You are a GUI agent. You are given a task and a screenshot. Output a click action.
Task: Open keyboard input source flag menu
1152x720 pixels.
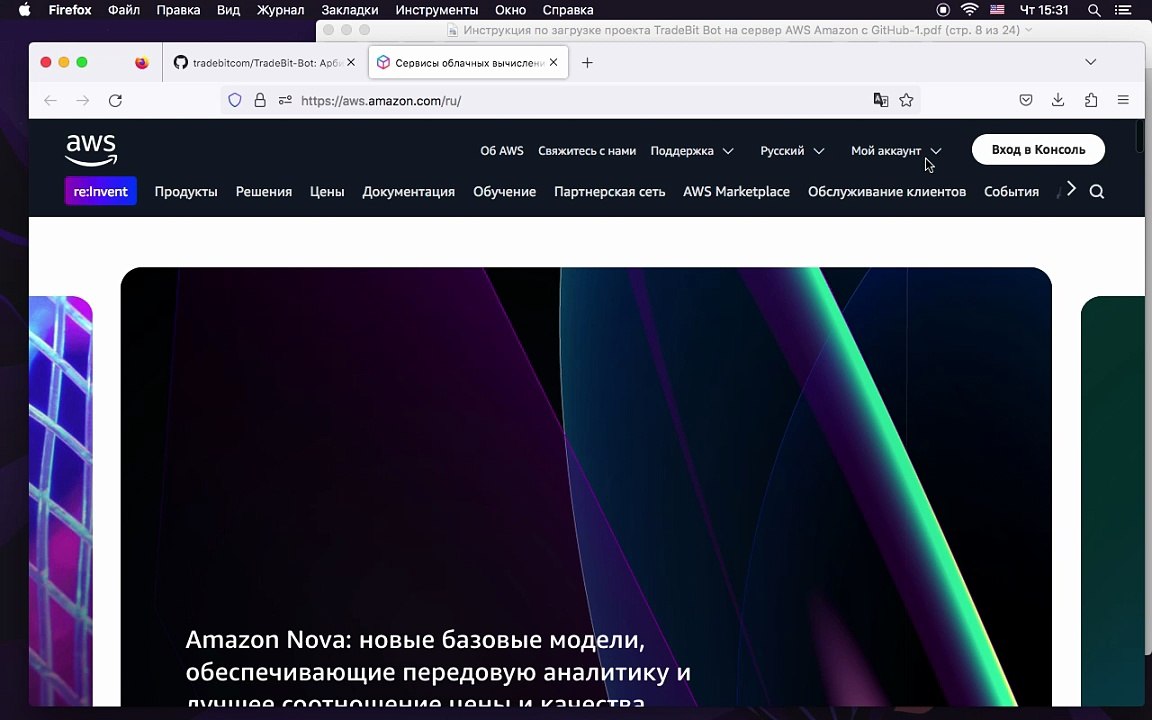tap(997, 10)
